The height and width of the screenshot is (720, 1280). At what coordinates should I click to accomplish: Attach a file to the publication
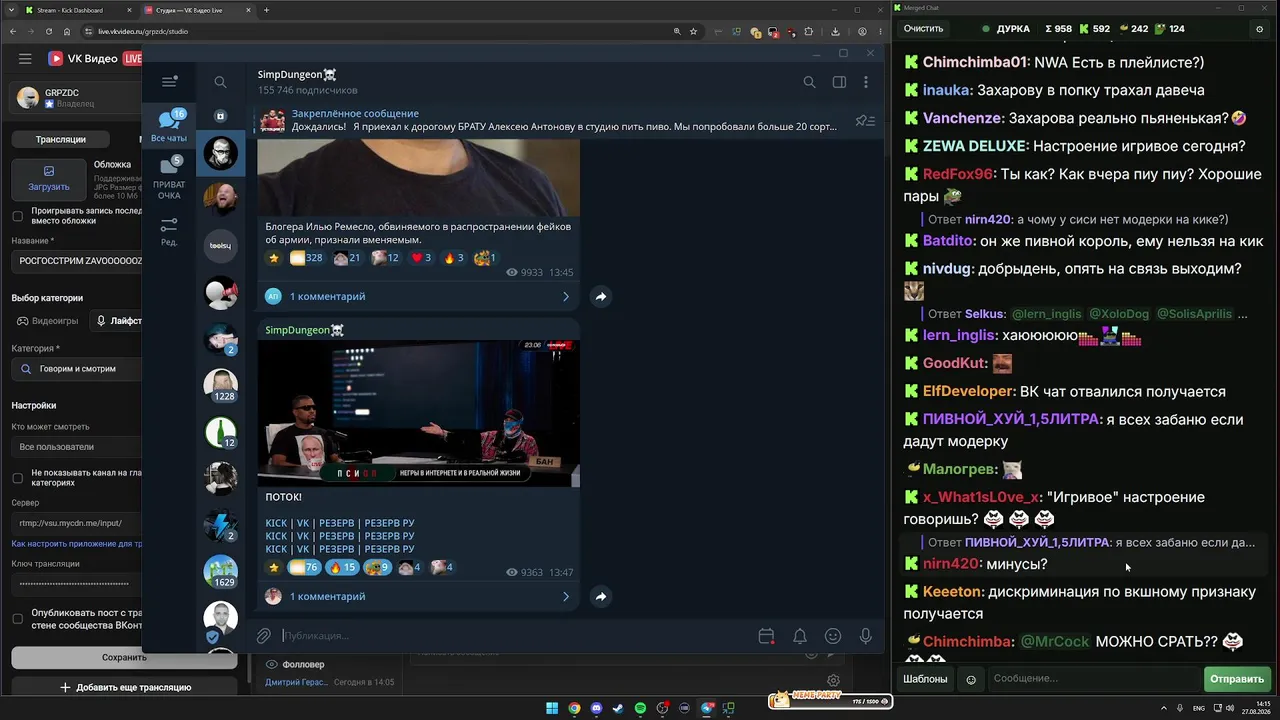pos(264,636)
